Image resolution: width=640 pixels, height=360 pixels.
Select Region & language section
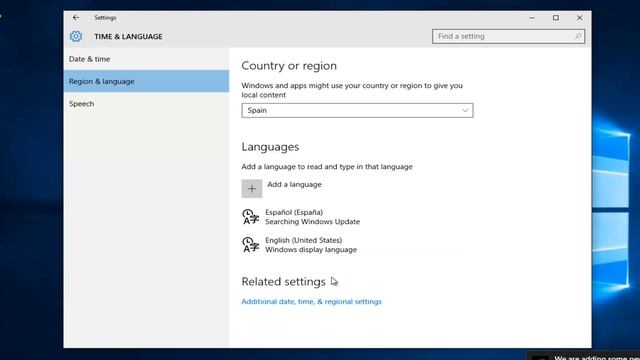146,81
